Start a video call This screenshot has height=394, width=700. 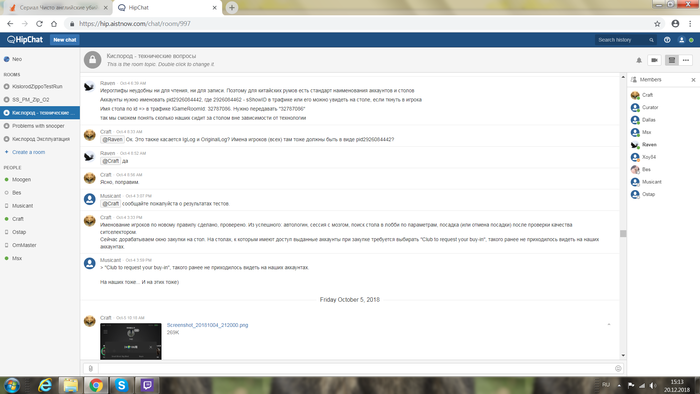click(654, 60)
